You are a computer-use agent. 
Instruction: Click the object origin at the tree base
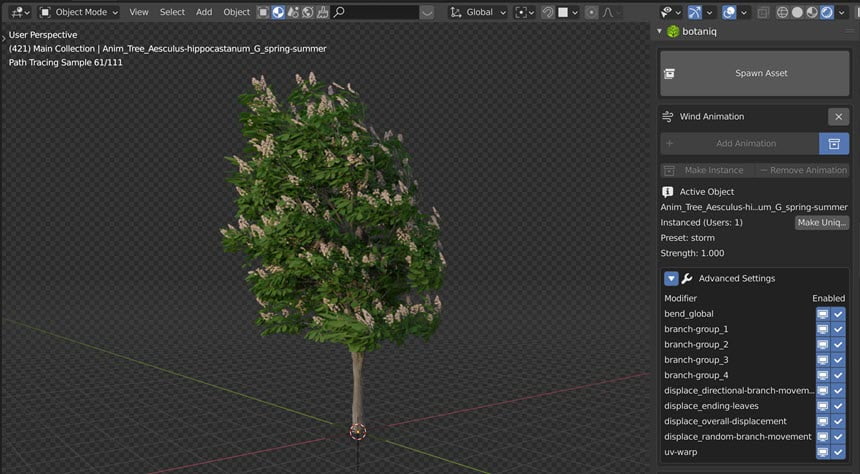coord(358,432)
